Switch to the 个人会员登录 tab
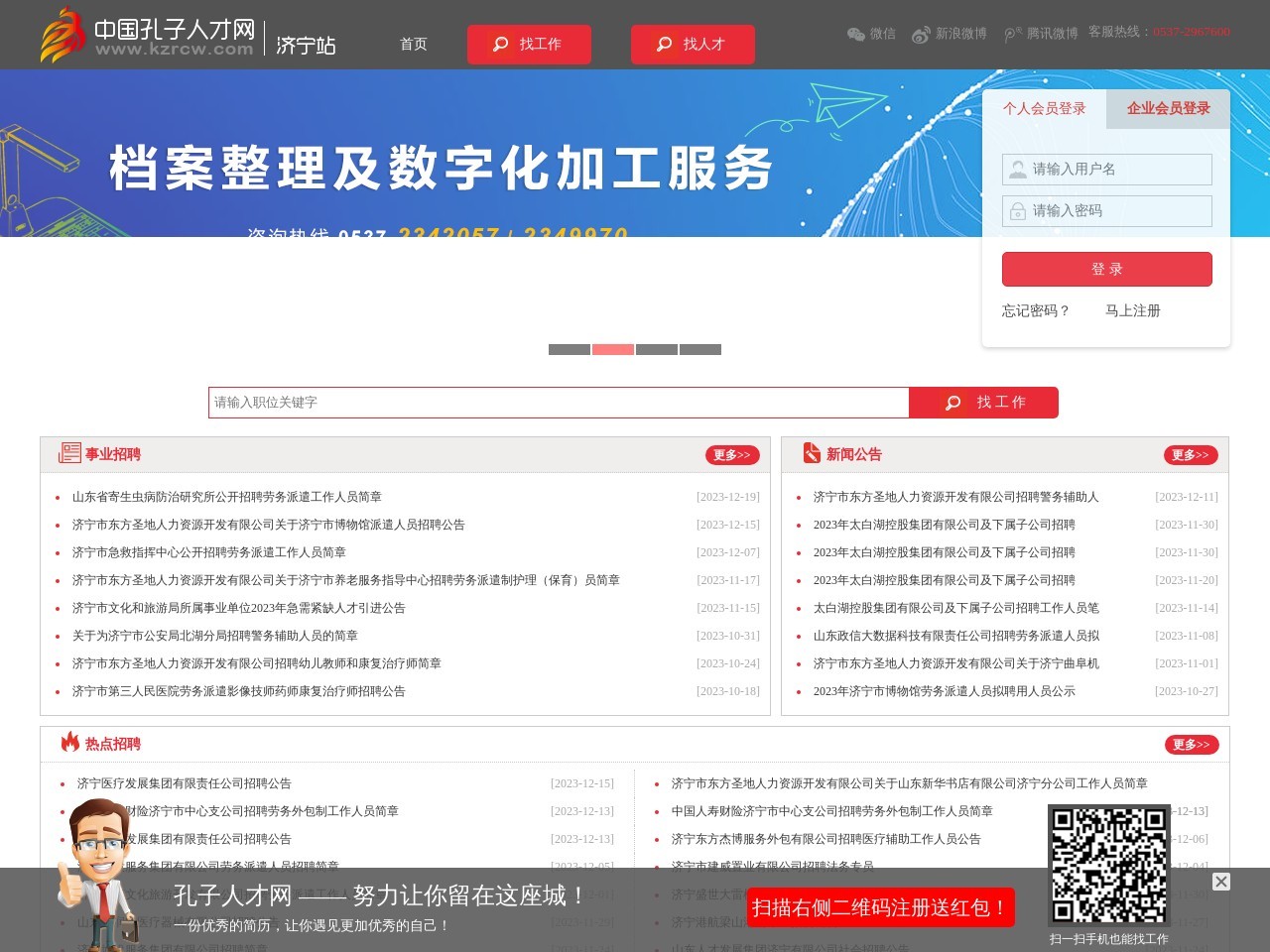Screen dimensions: 1270x952 coord(1044,109)
